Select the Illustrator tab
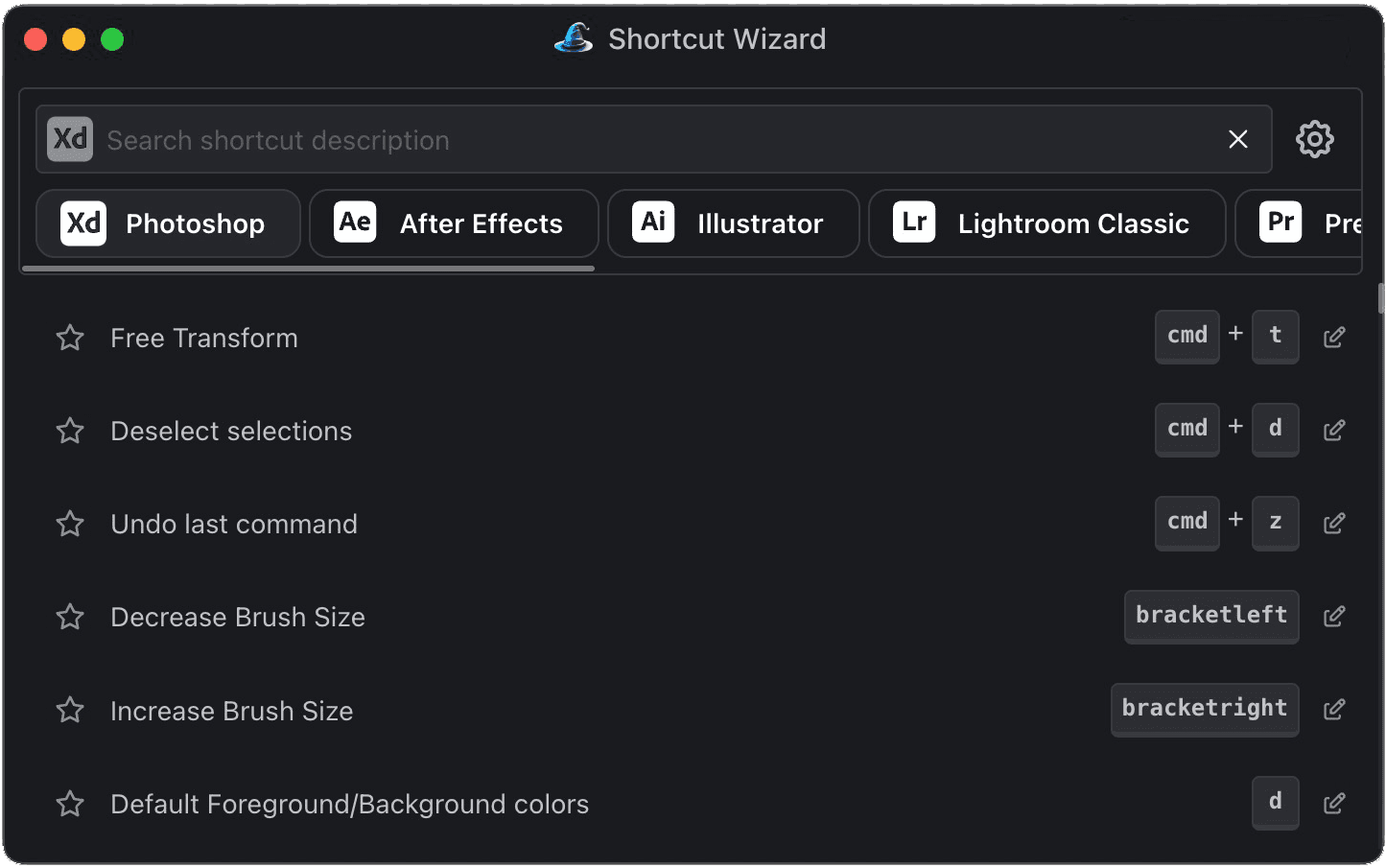 tap(733, 223)
